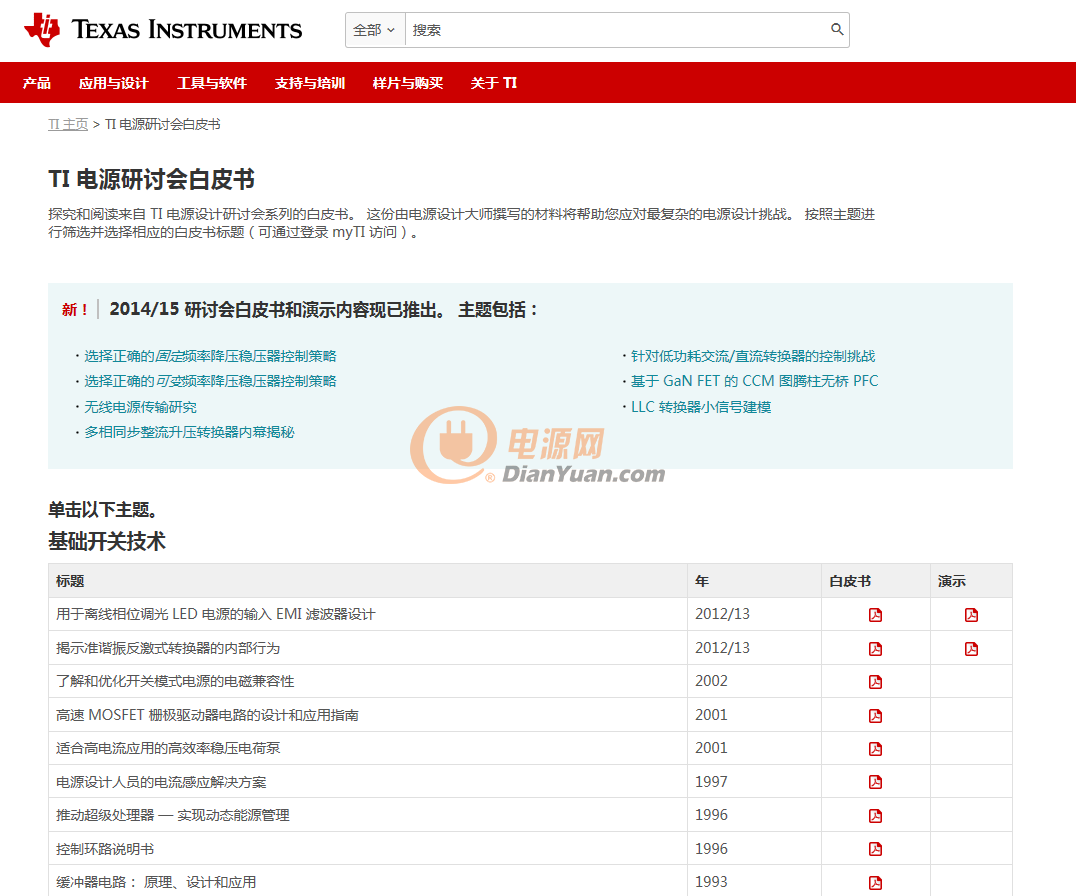Open the 工具与软件 menu

212,83
